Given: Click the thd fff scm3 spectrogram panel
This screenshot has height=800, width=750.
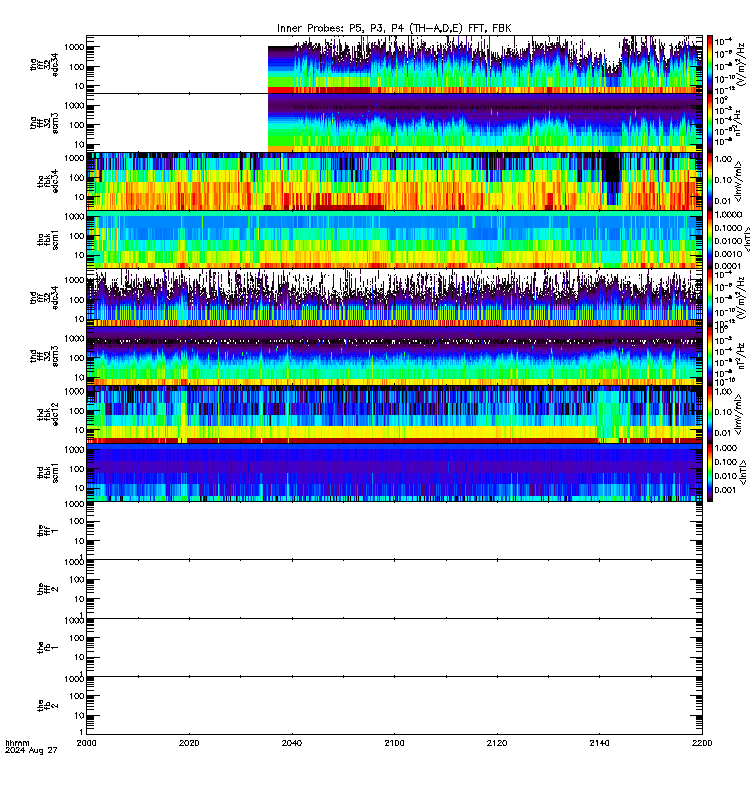Looking at the screenshot, I should coord(394,356).
